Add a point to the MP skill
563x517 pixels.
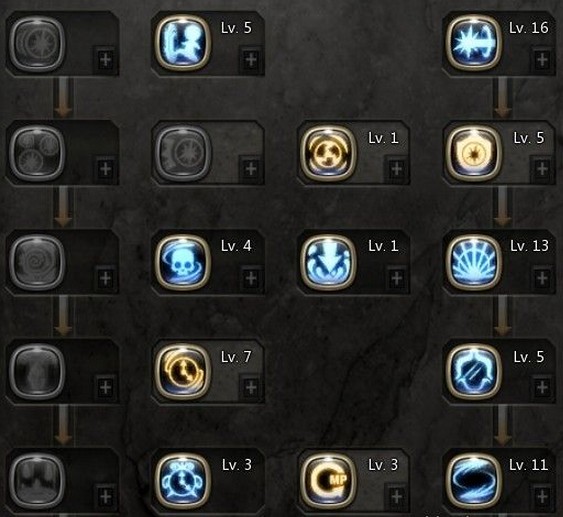tap(396, 497)
